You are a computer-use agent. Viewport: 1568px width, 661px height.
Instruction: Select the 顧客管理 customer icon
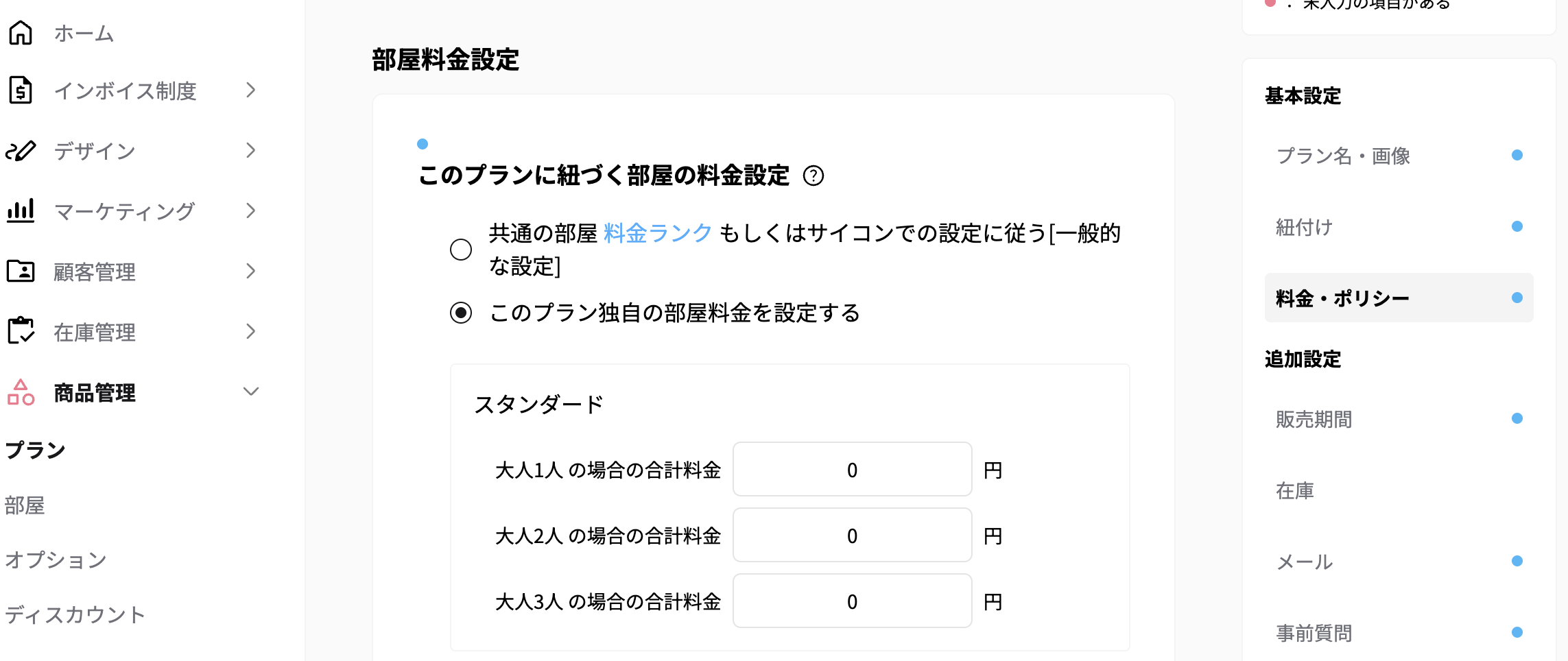click(x=21, y=272)
